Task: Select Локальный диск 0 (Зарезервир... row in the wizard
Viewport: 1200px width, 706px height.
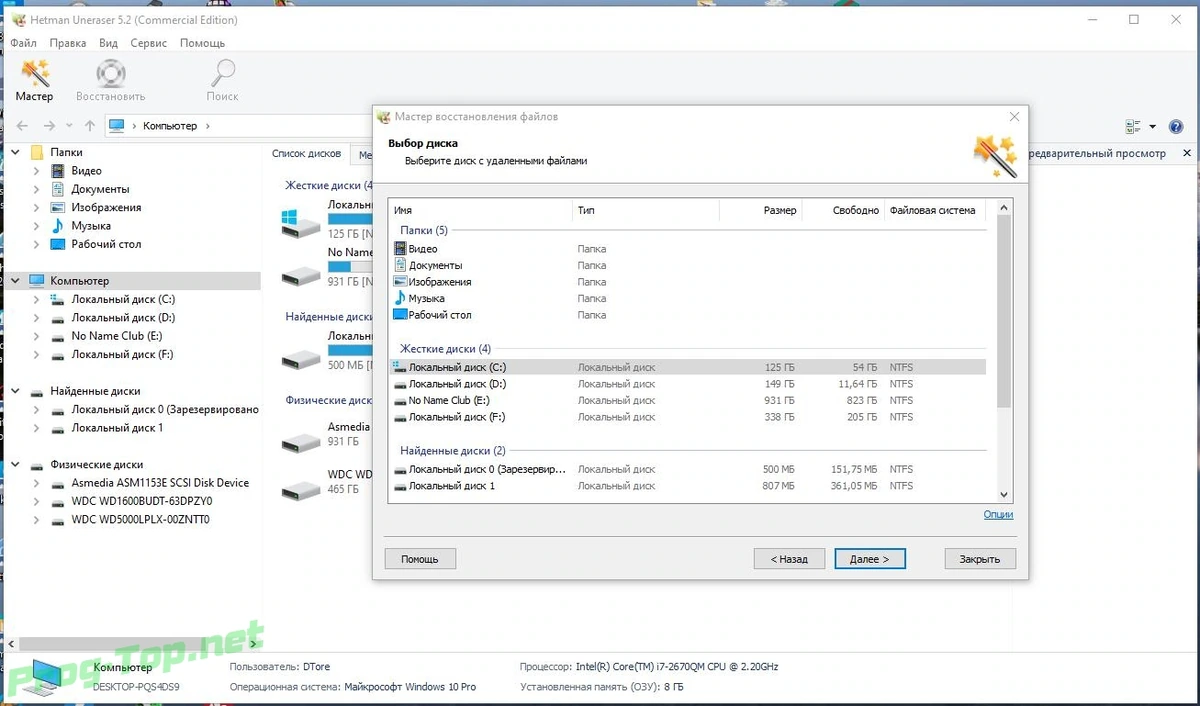Action: click(687, 469)
